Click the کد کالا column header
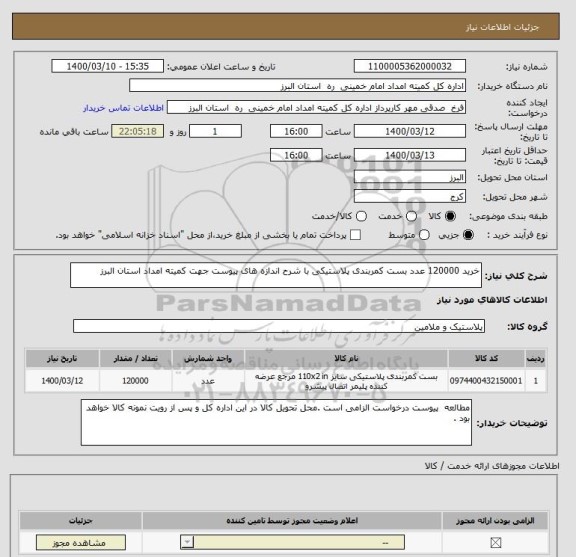The height and width of the screenshot is (557, 576). pyautogui.click(x=486, y=359)
